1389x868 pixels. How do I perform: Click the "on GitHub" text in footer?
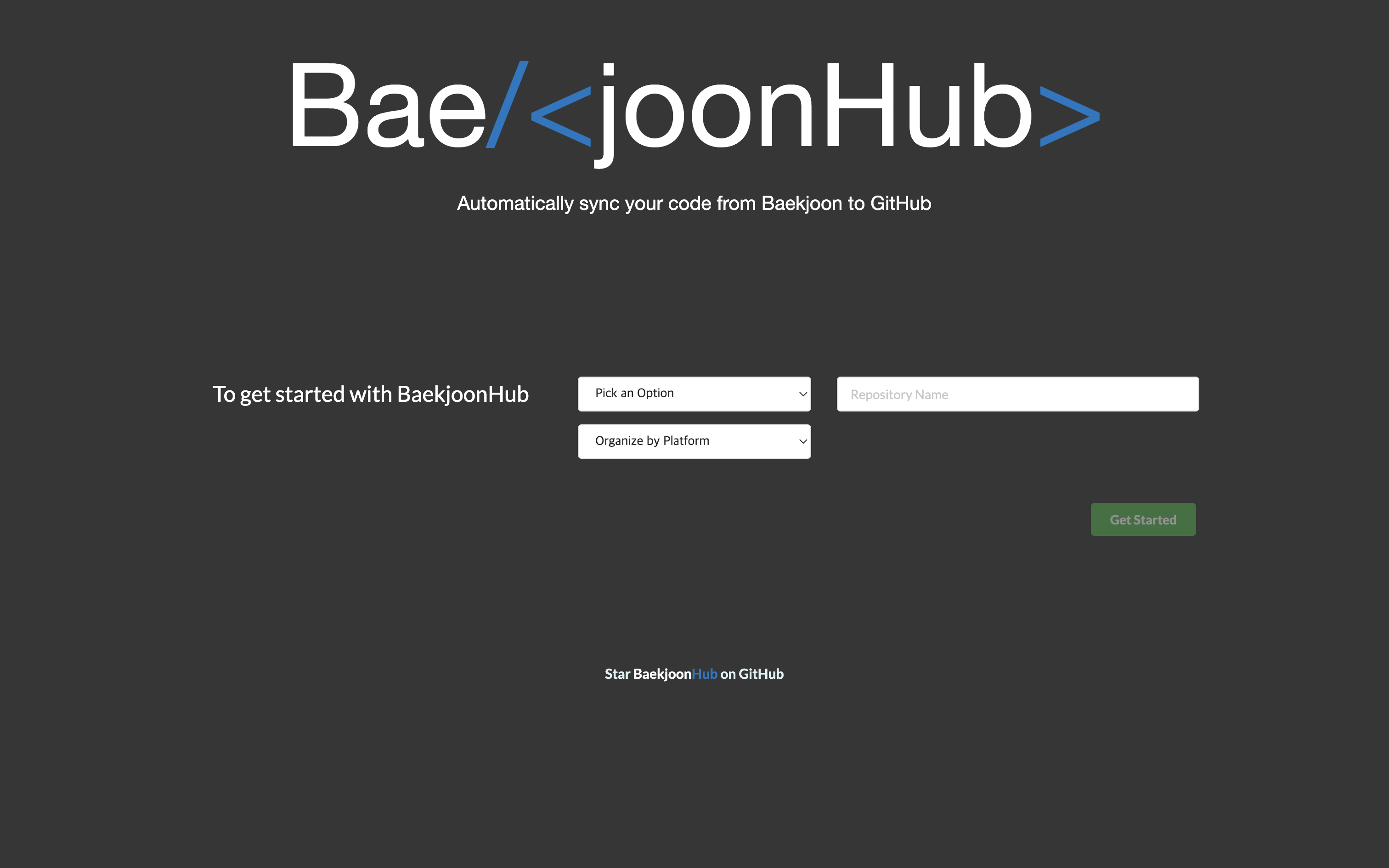(x=752, y=674)
